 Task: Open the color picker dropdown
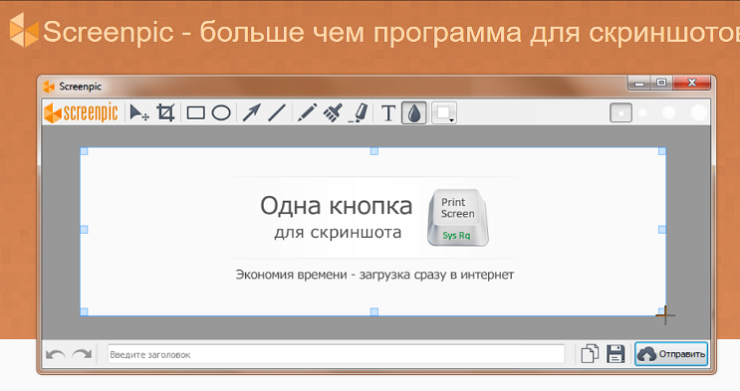pyautogui.click(x=444, y=113)
